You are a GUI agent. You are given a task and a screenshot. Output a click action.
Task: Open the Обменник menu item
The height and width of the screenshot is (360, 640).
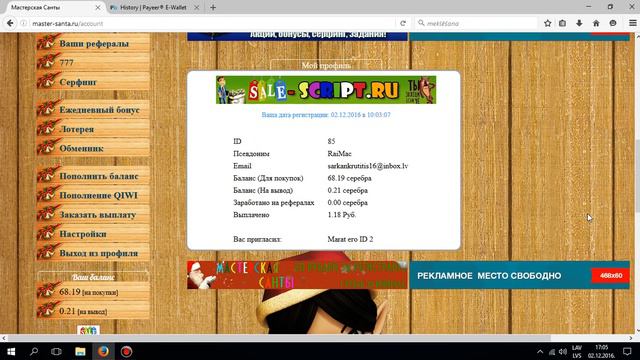click(x=93, y=148)
